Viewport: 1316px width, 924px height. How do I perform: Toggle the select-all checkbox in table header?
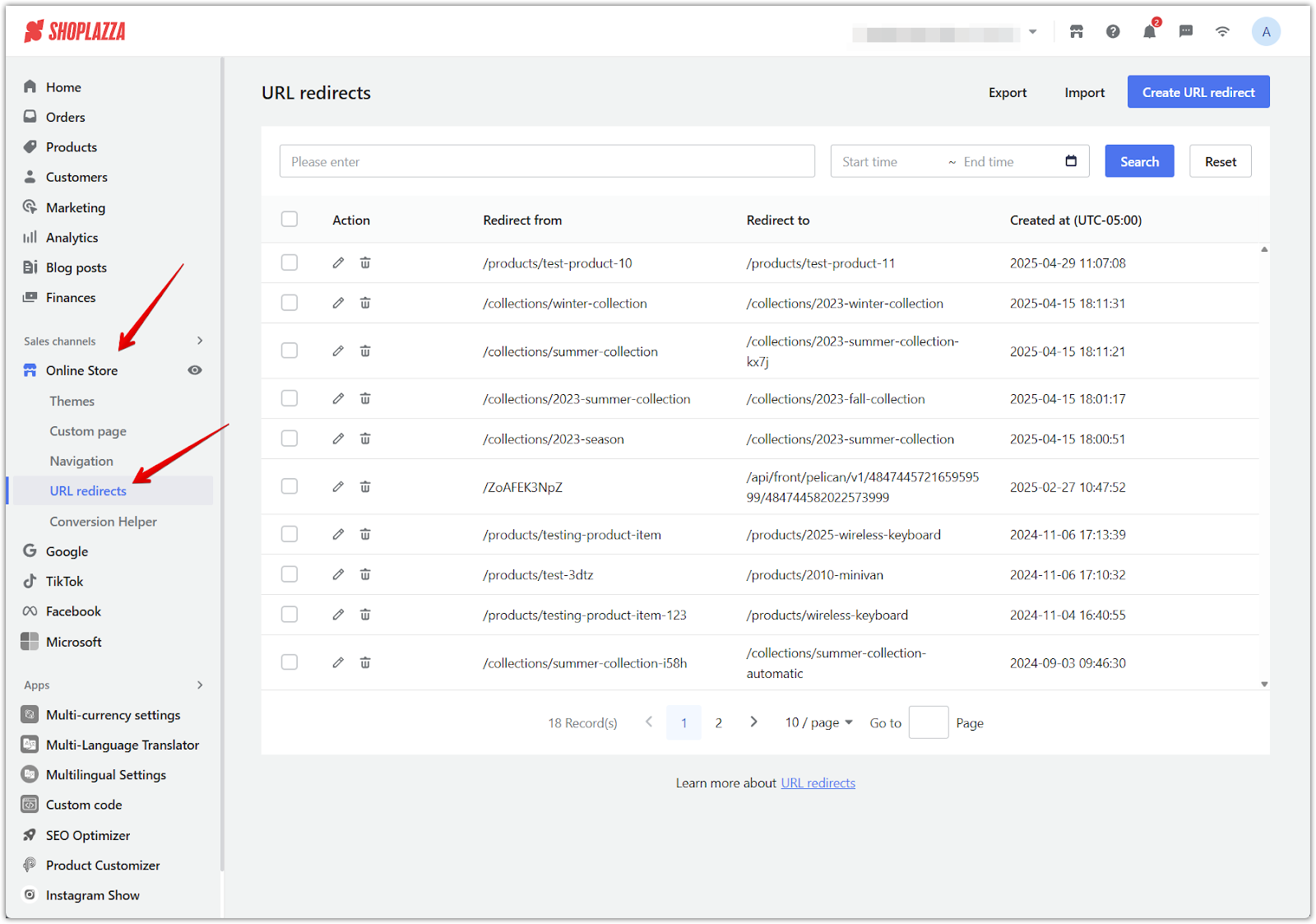click(x=290, y=220)
